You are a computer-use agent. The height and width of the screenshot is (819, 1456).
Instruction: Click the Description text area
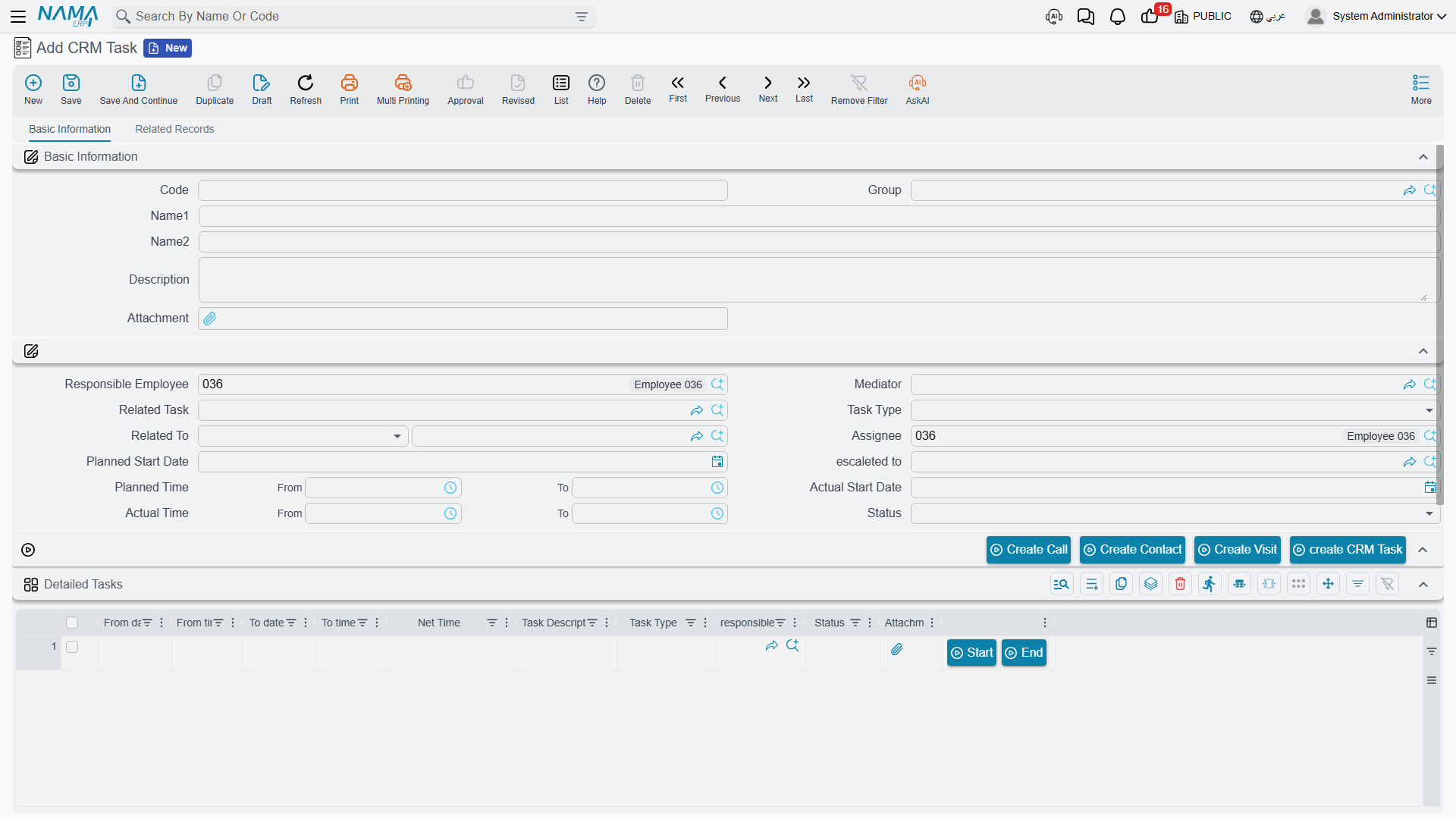819,280
